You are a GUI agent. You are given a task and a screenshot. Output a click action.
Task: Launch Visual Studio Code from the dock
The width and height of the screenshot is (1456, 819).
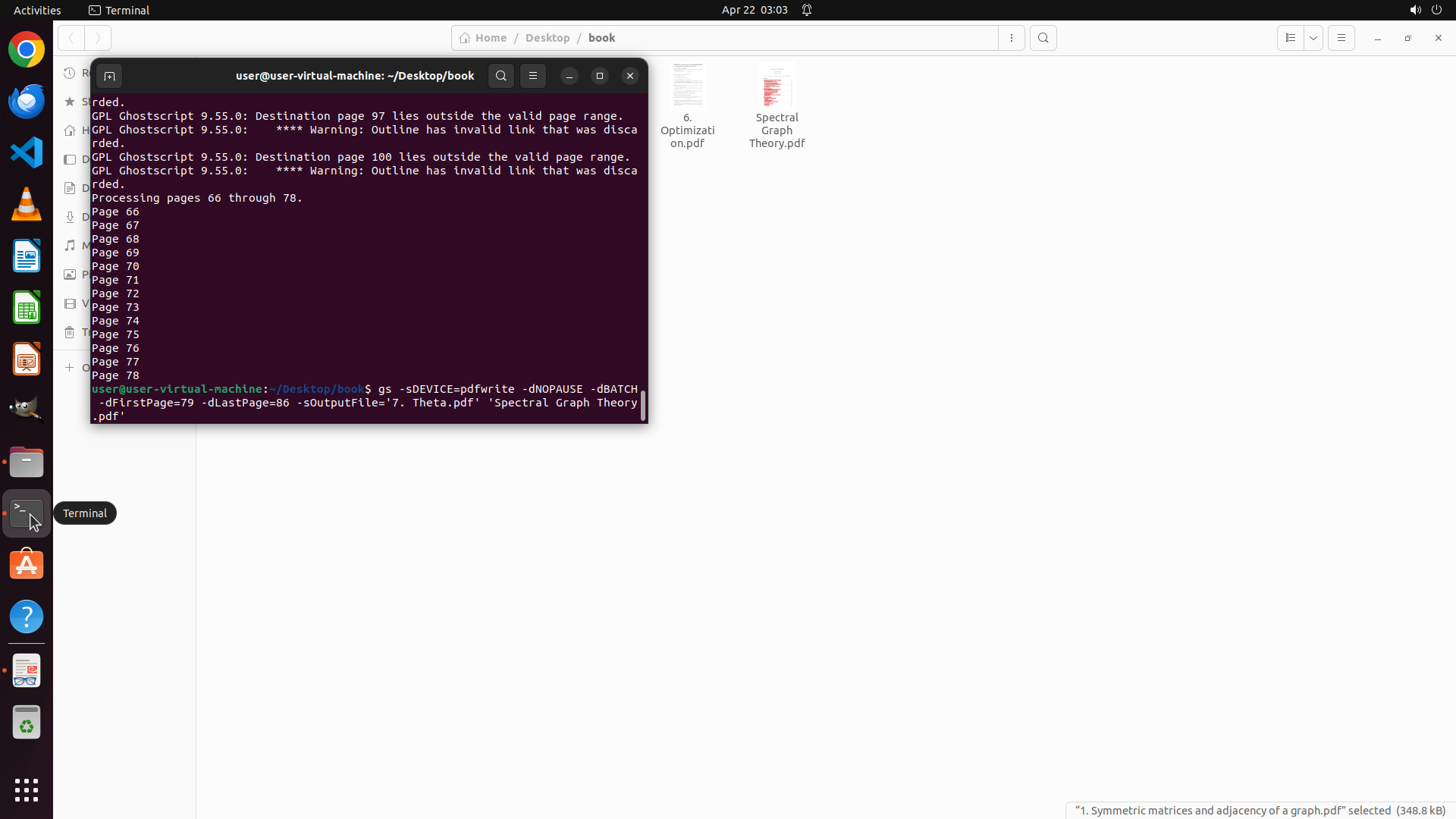(x=27, y=152)
